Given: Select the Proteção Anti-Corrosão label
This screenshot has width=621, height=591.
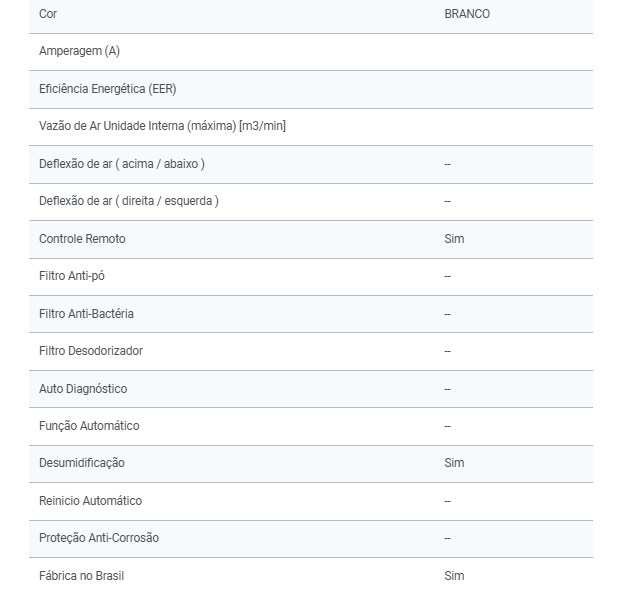Looking at the screenshot, I should [99, 538].
